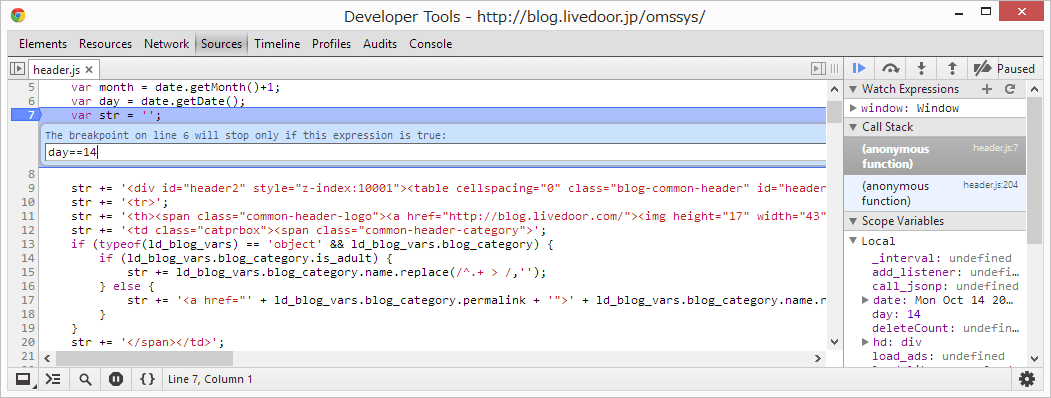
Task: Click the _interval: undefined variable
Action: point(941,258)
